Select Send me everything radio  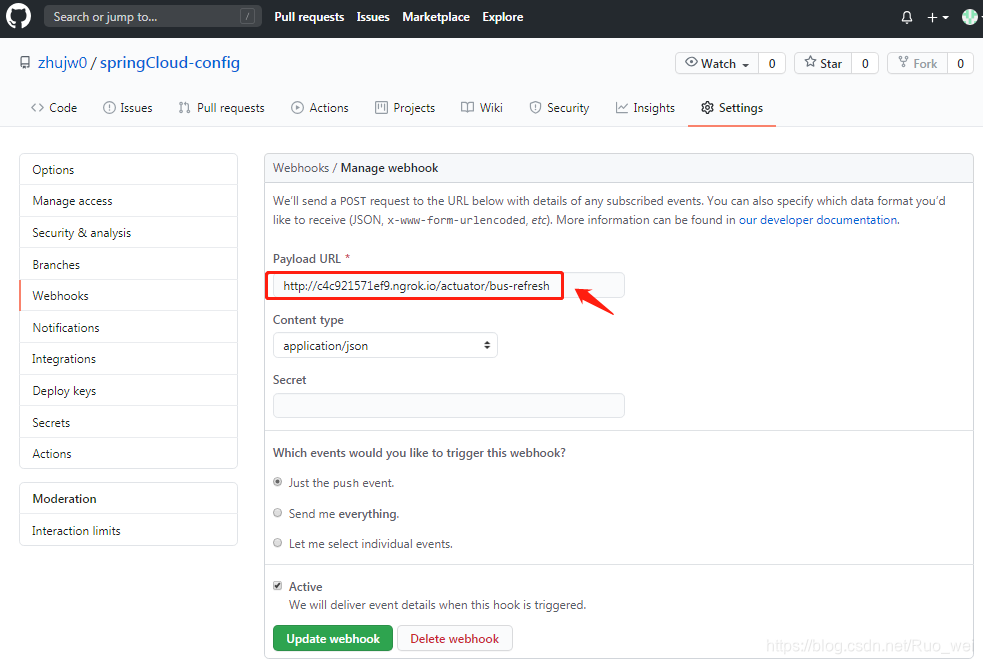[278, 513]
